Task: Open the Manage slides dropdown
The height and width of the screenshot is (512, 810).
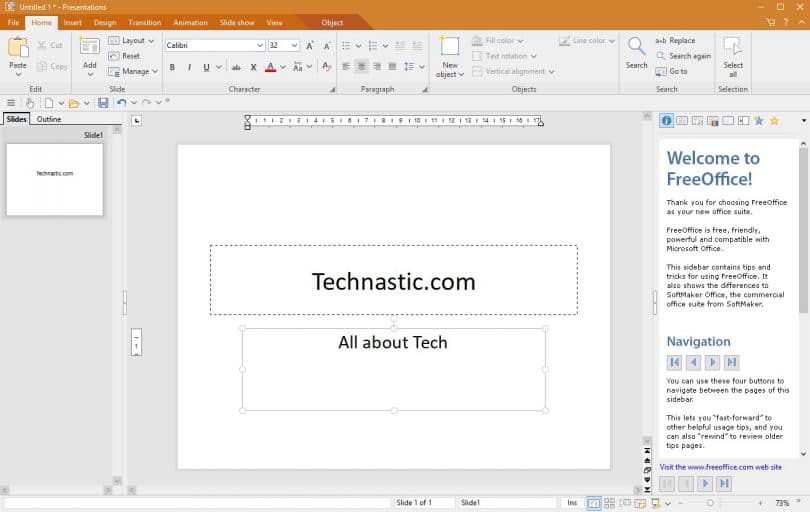Action: pos(133,71)
